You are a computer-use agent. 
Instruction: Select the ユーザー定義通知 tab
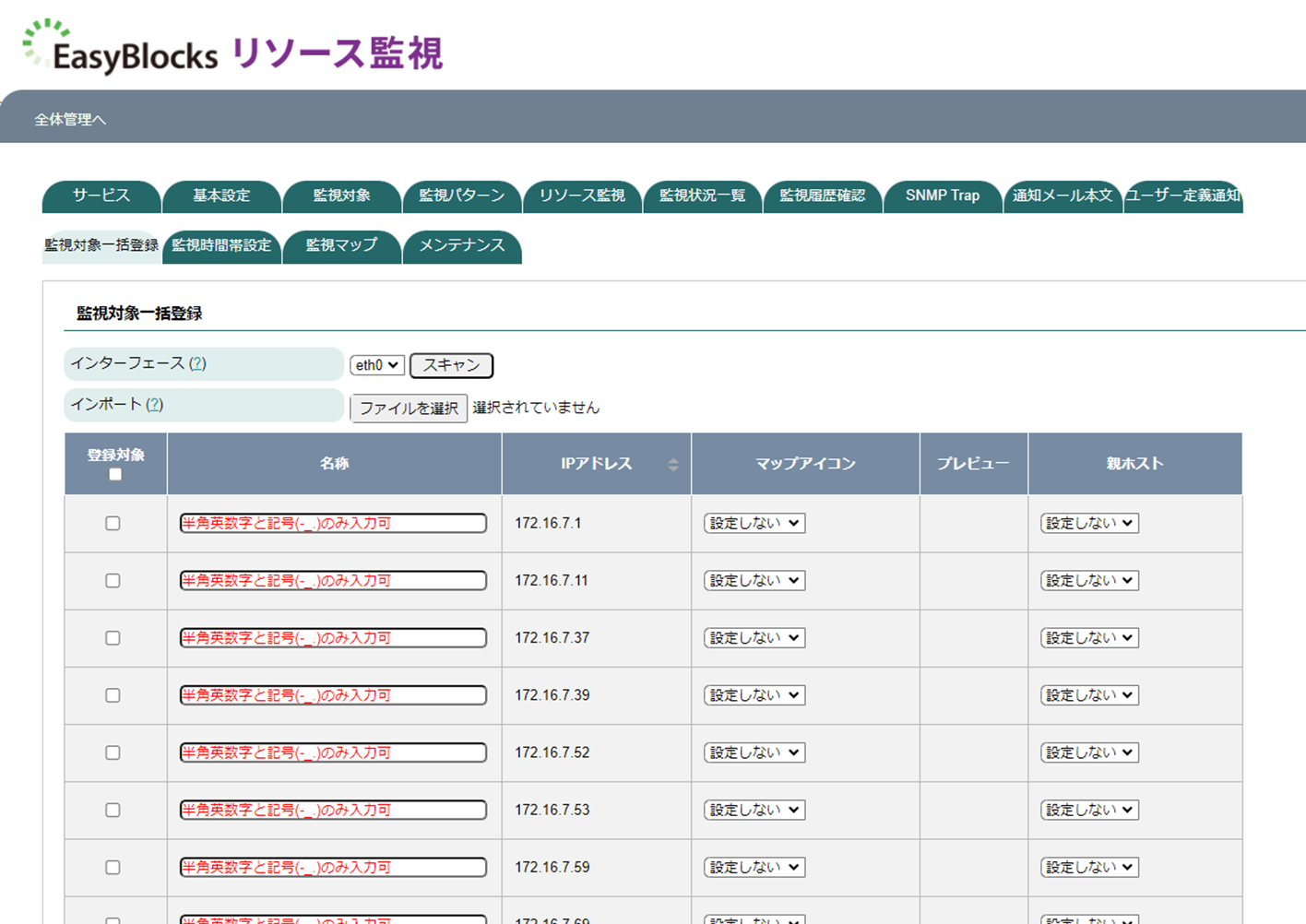(1183, 196)
